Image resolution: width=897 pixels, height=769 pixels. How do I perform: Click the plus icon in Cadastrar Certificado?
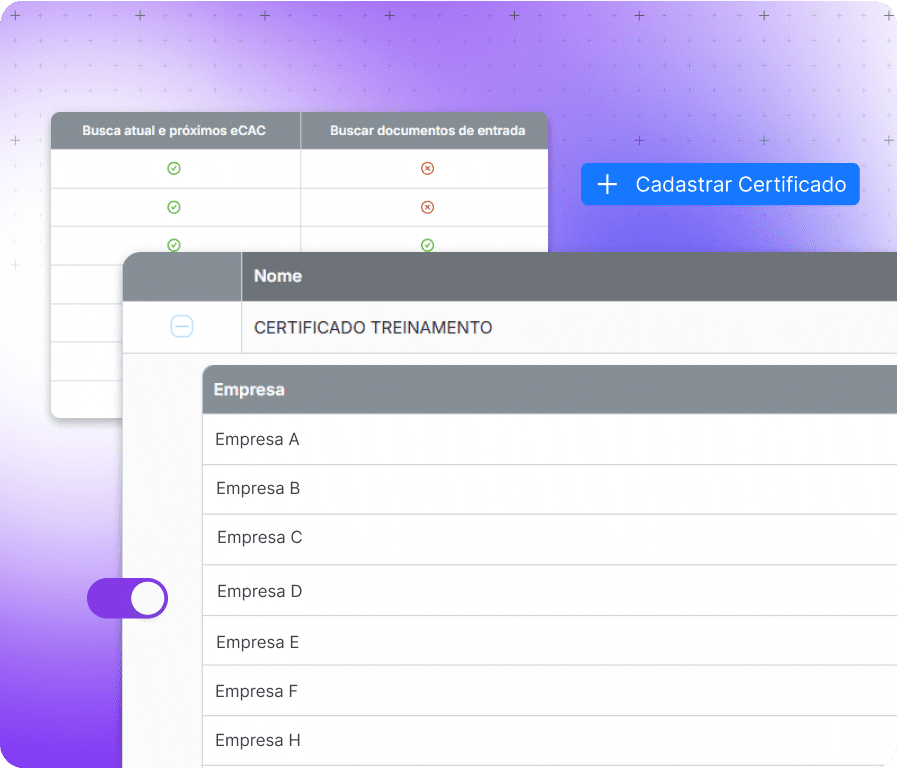point(607,184)
